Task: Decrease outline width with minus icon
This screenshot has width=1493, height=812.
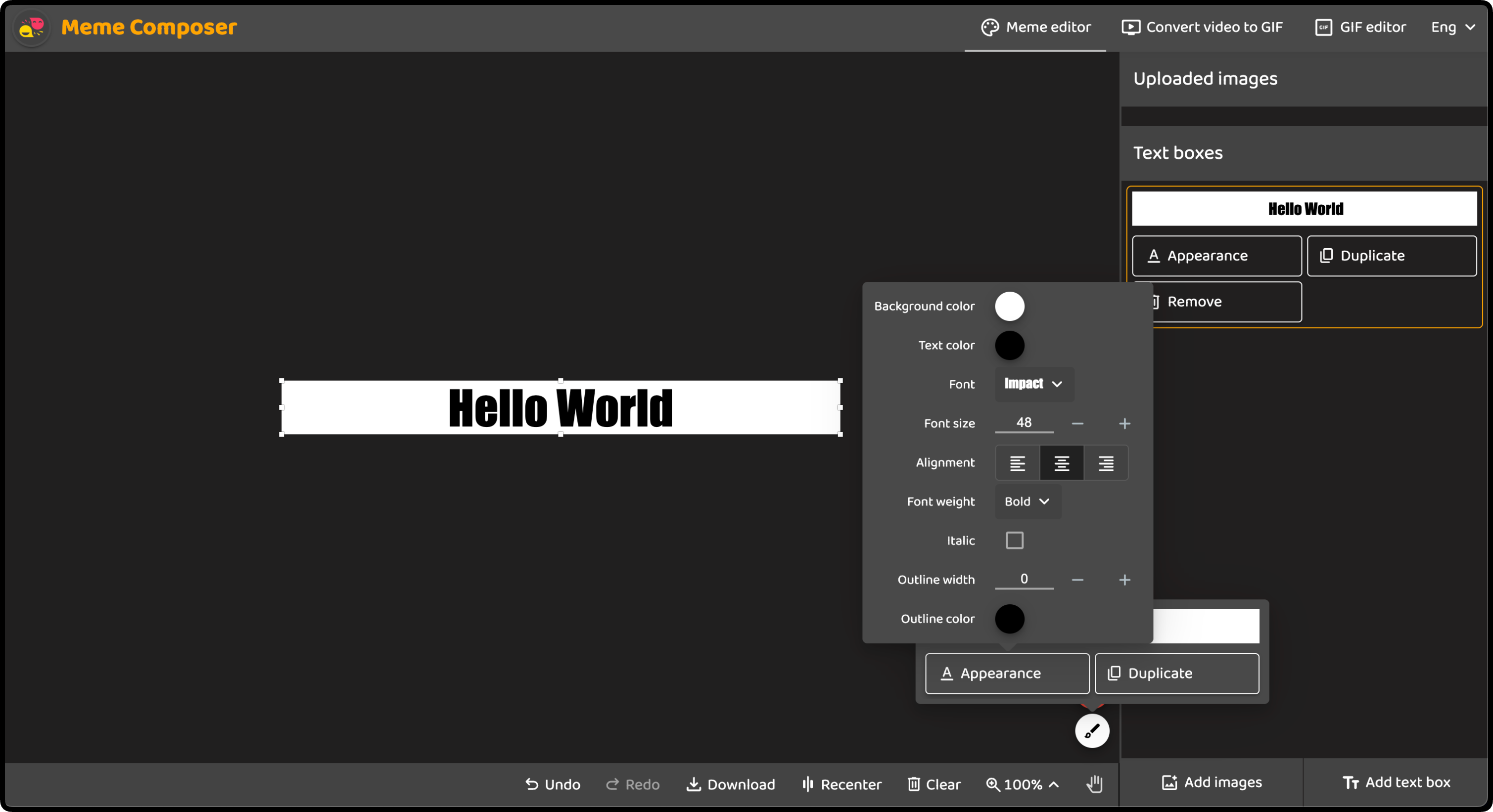Action: (1077, 580)
